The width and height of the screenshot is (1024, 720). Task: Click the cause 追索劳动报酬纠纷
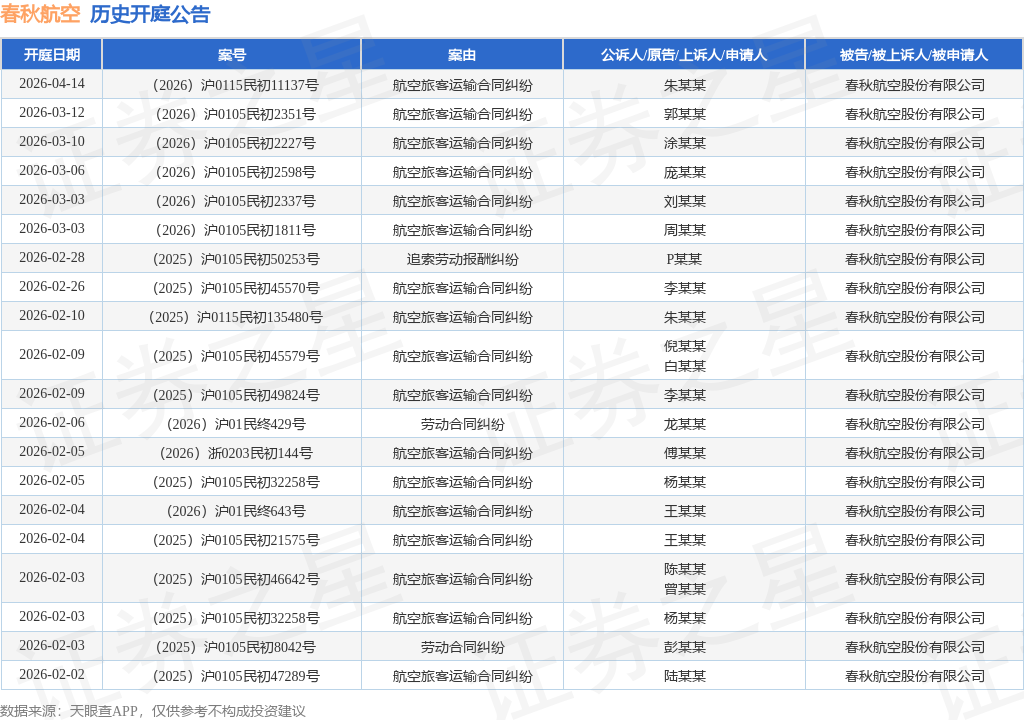[462, 259]
